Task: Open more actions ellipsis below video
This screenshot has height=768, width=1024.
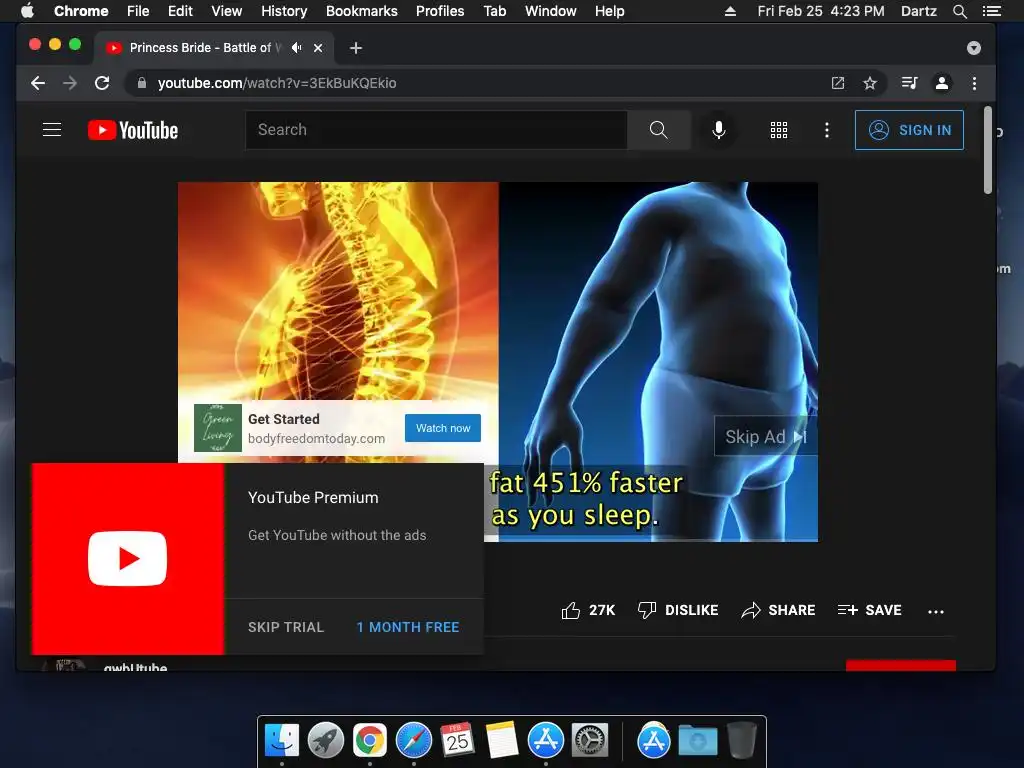Action: coord(936,611)
